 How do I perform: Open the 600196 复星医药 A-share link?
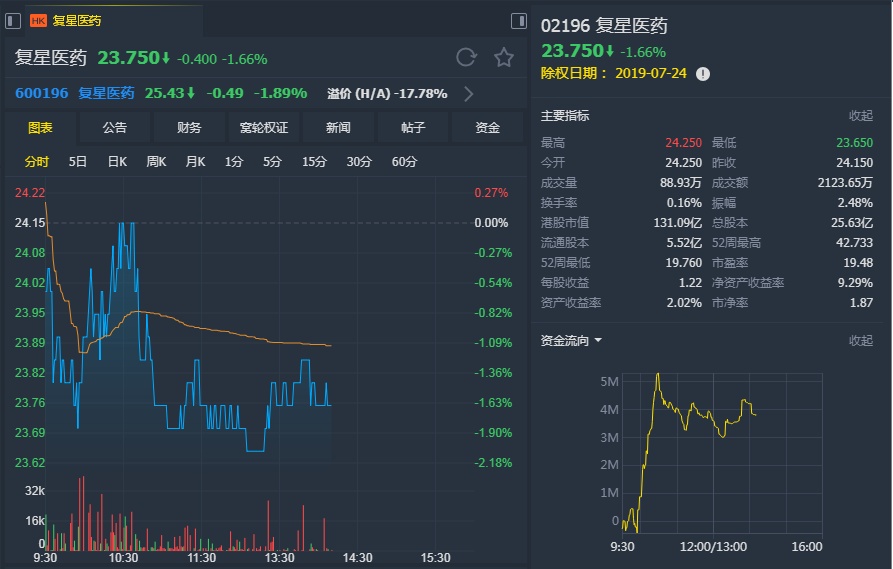click(75, 94)
